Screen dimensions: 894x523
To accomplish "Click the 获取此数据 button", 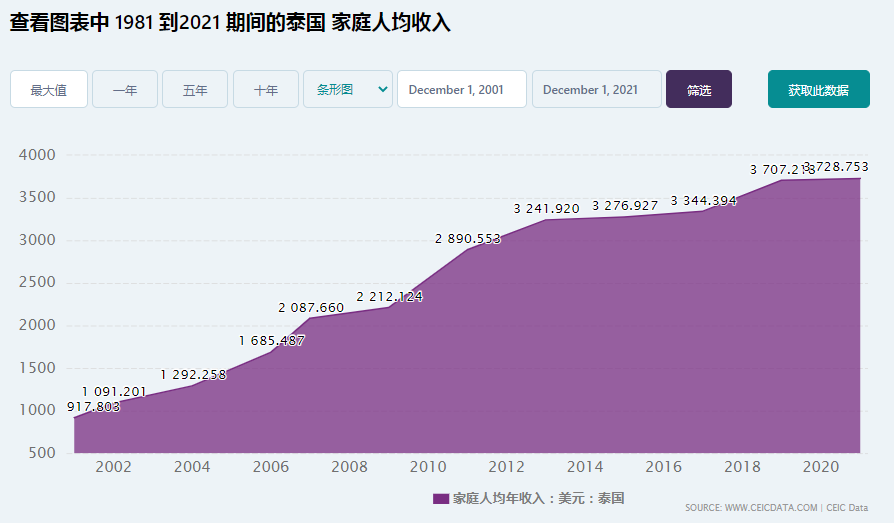I will pos(819,90).
